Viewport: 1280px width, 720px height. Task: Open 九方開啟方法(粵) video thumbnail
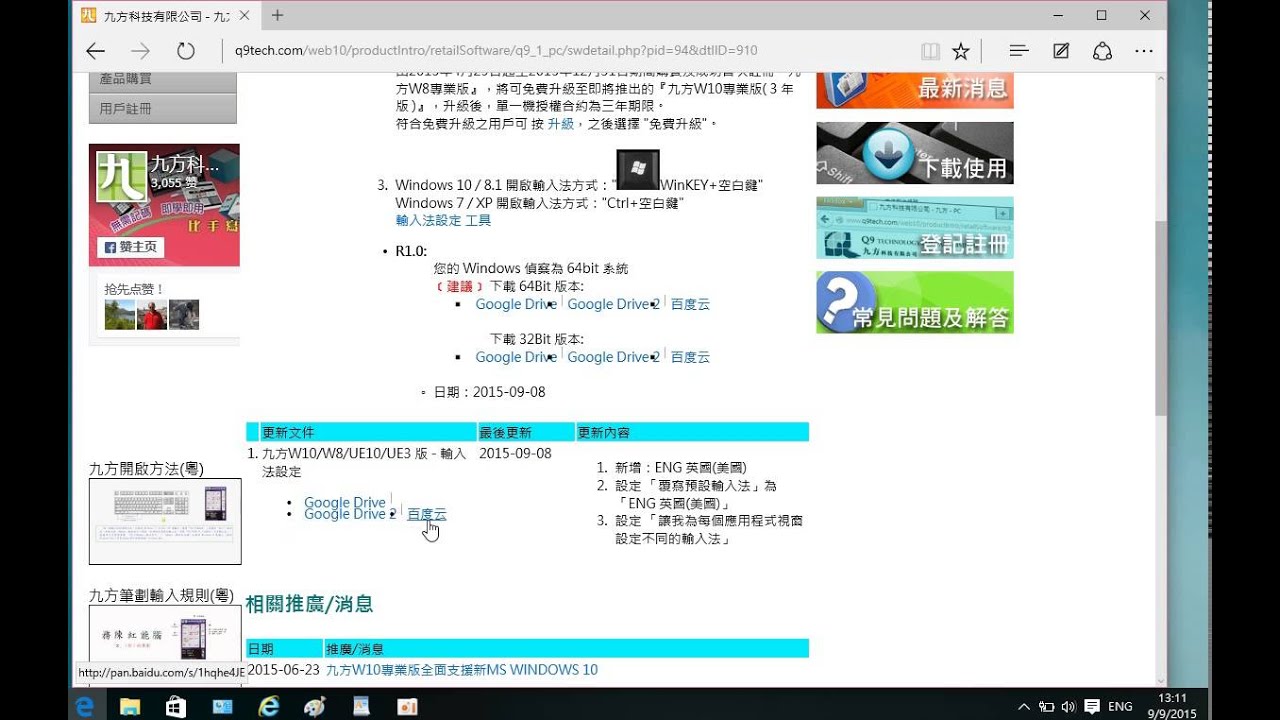(x=165, y=521)
